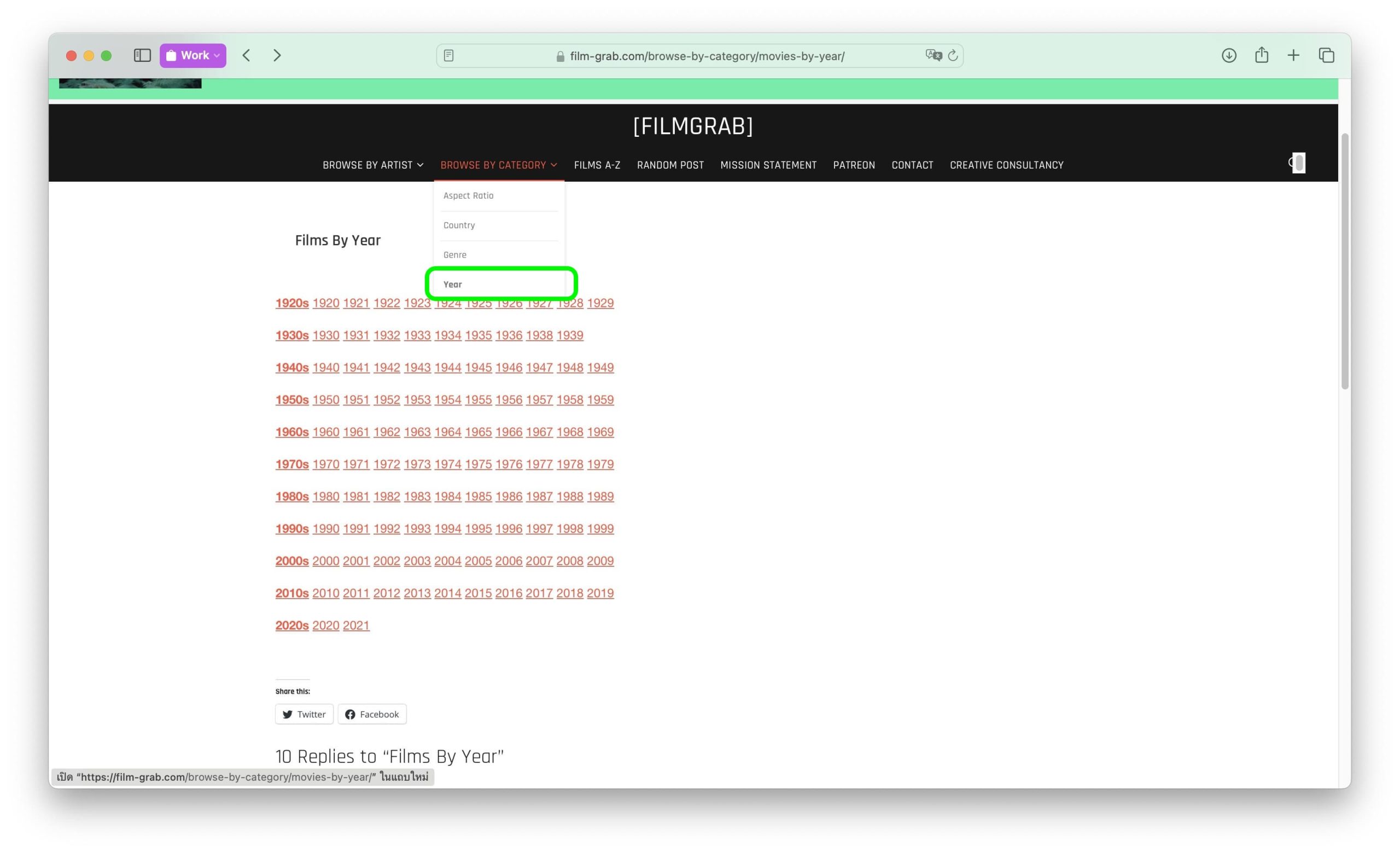Select Country from the category dropdown
This screenshot has width=1400, height=853.
(459, 225)
